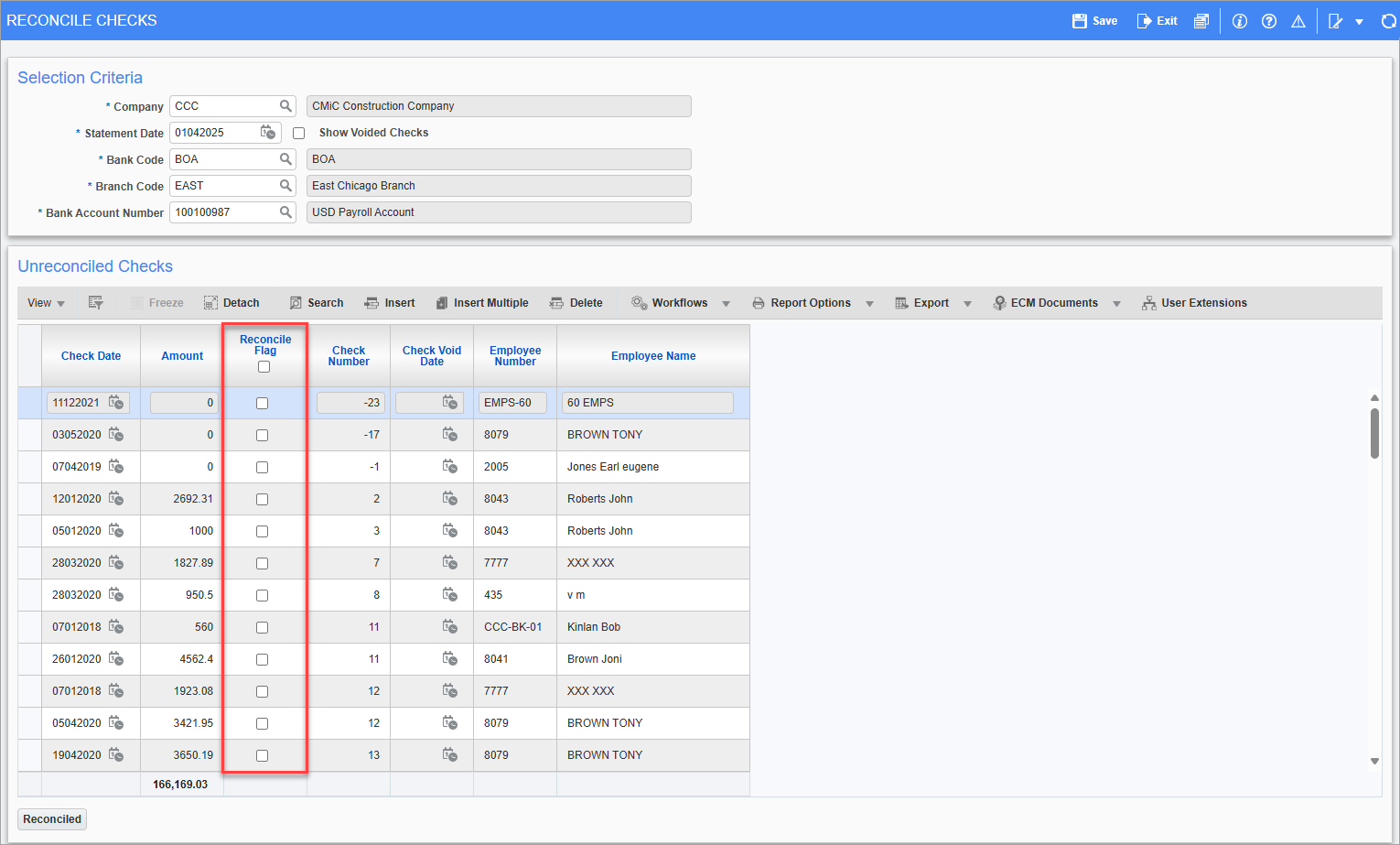Open the help question mark icon

(1269, 21)
